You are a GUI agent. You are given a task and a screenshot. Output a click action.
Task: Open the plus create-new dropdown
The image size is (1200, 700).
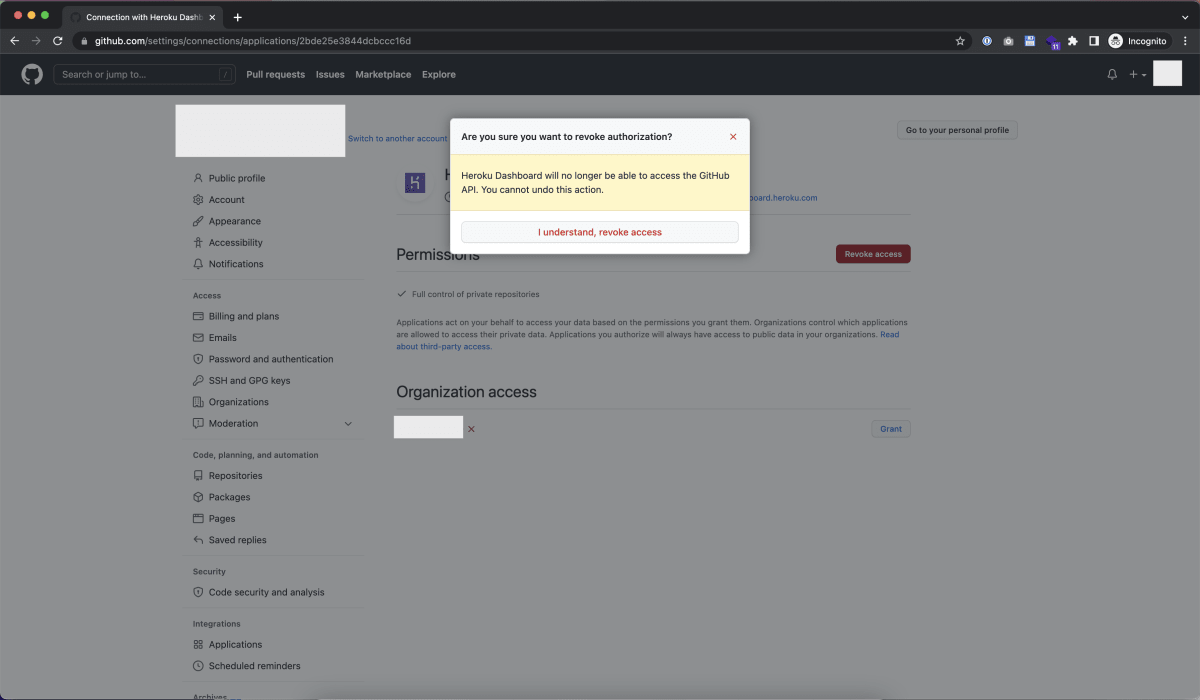tap(1138, 74)
